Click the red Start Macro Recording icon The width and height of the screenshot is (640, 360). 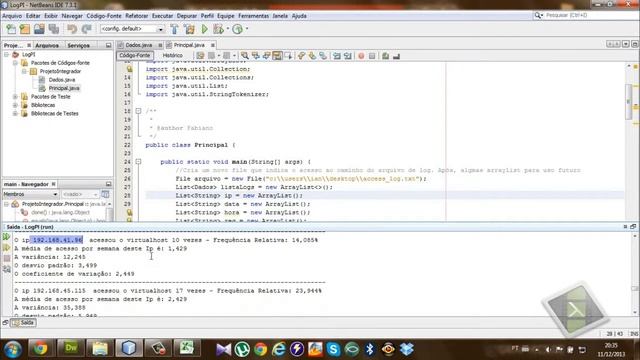(361, 56)
